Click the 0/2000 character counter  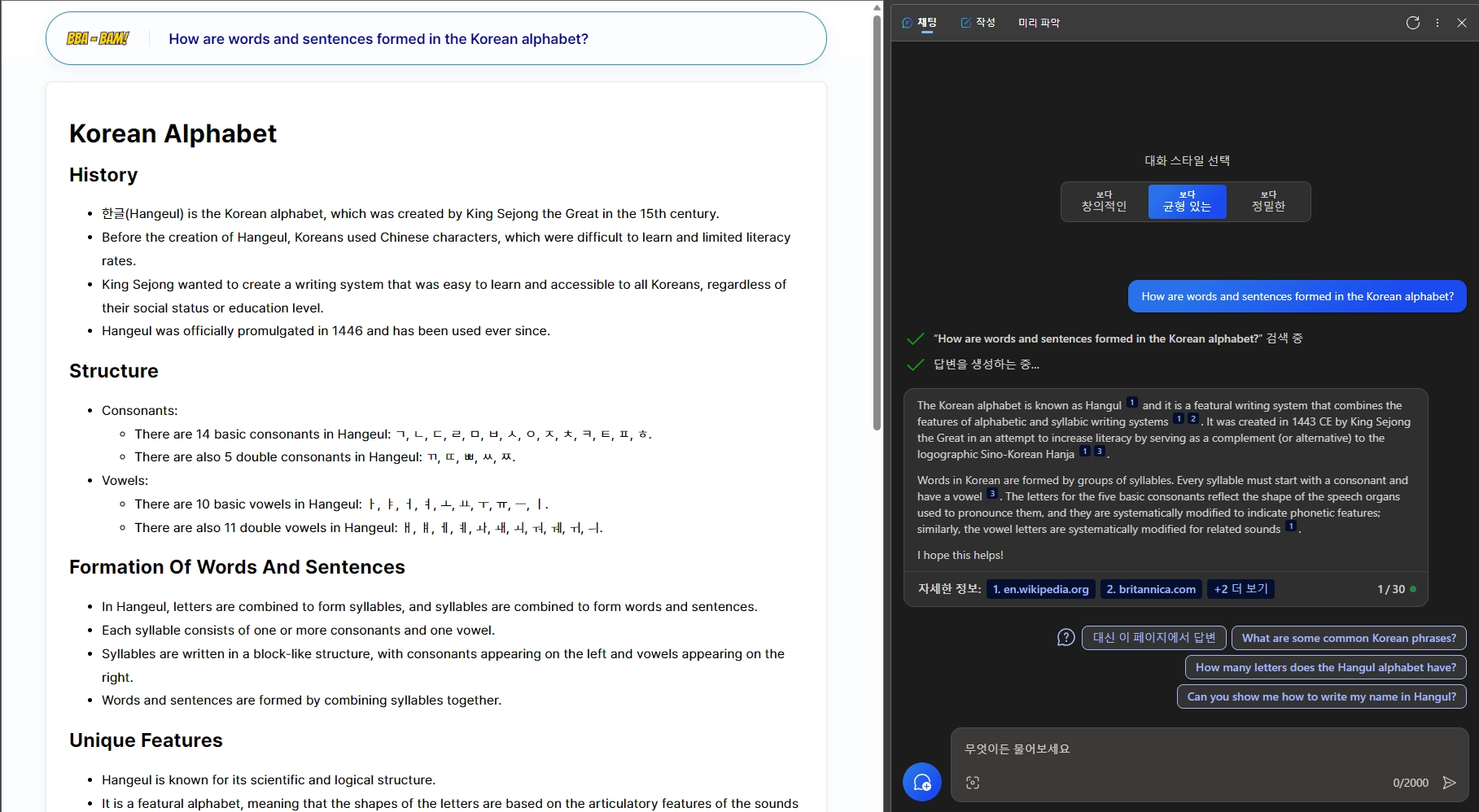1411,783
